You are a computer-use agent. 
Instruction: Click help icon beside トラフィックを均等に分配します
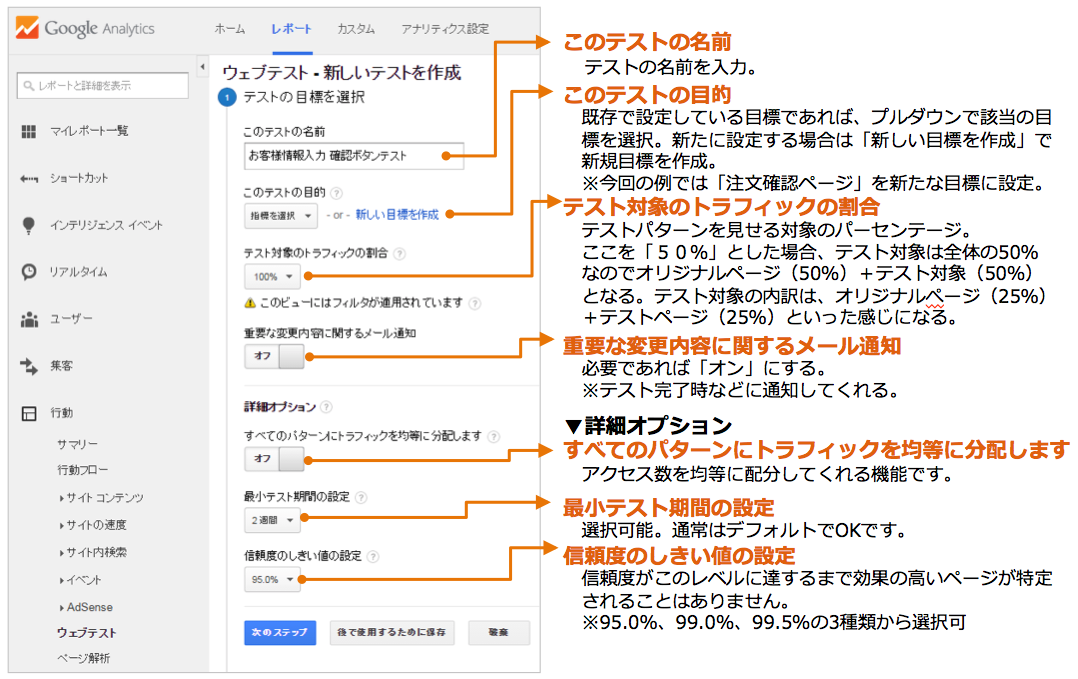(493, 436)
